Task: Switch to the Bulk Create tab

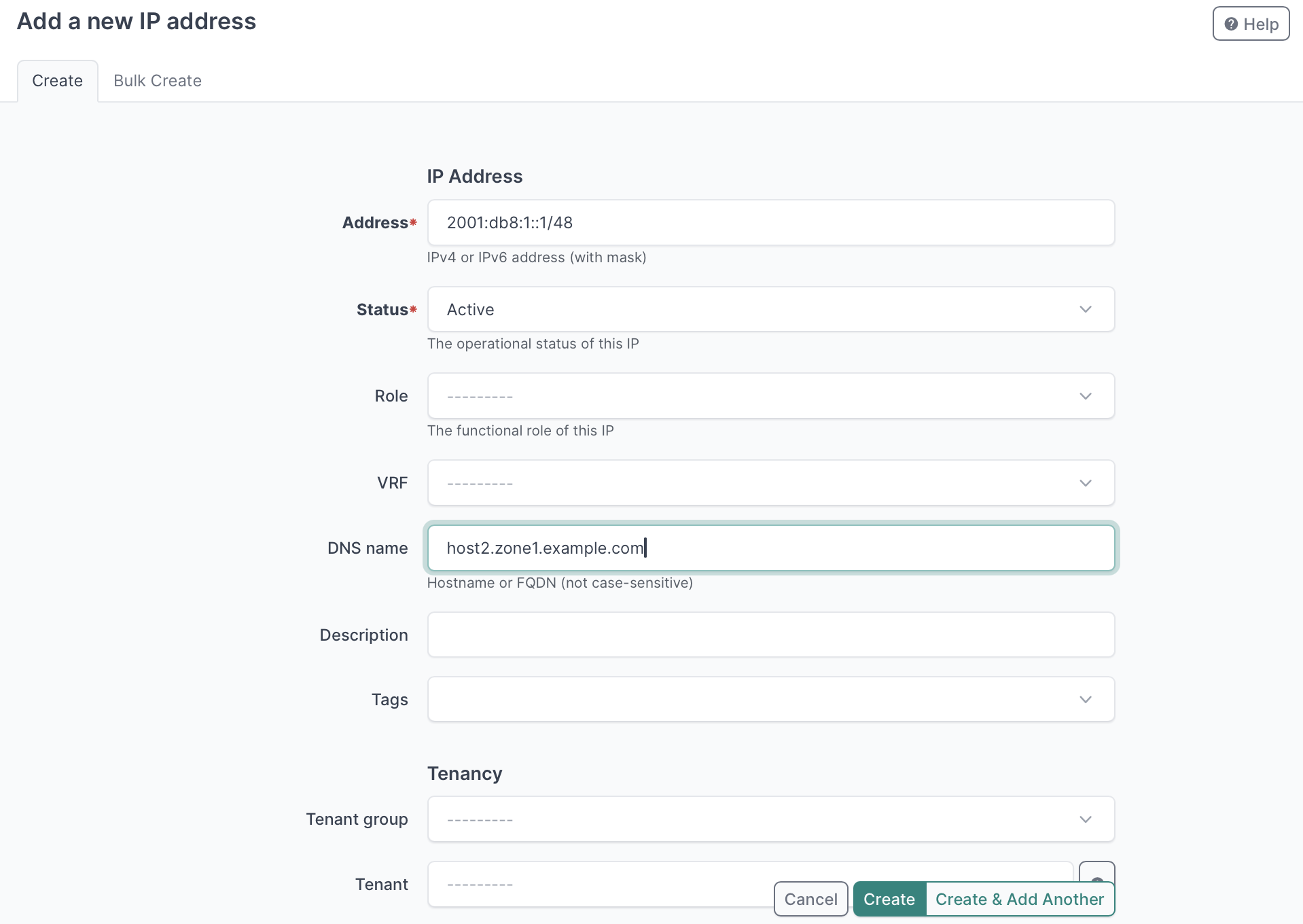Action: point(157,80)
